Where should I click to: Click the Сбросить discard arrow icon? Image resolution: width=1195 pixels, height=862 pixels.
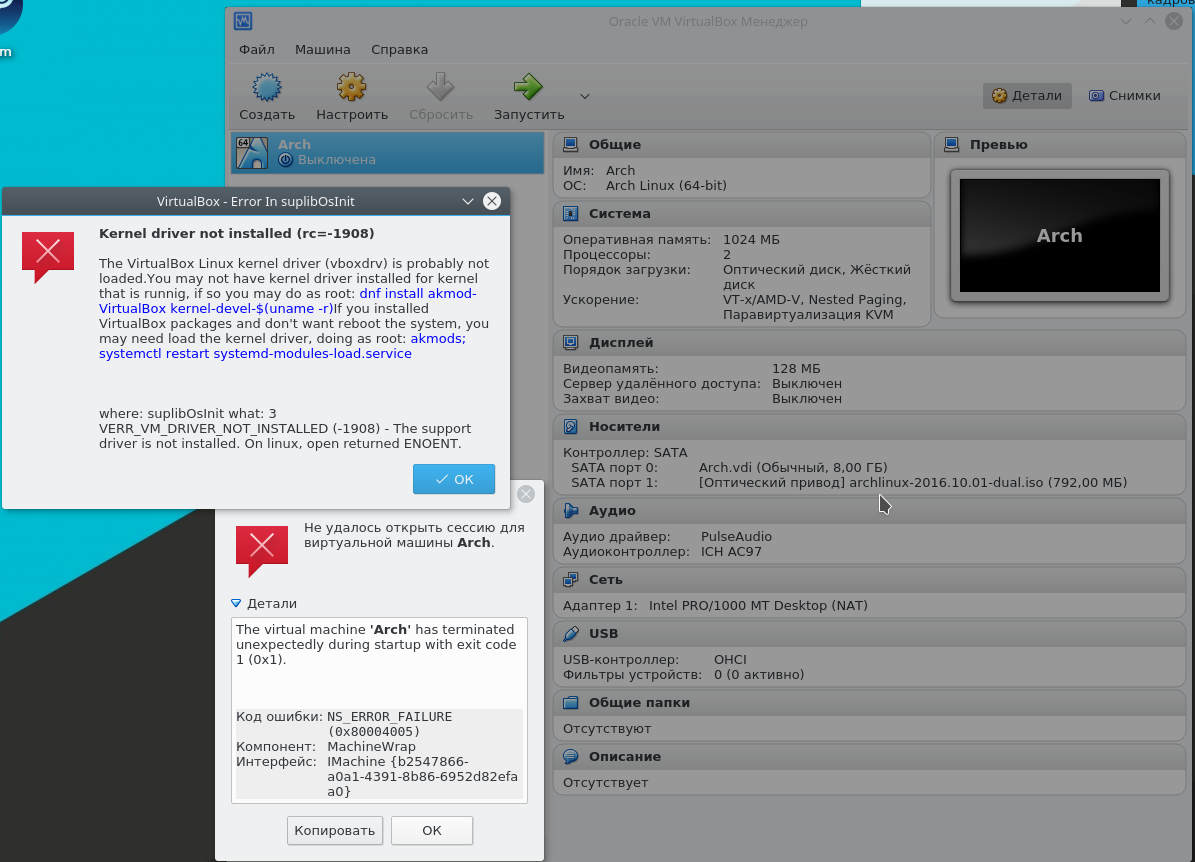(x=441, y=87)
